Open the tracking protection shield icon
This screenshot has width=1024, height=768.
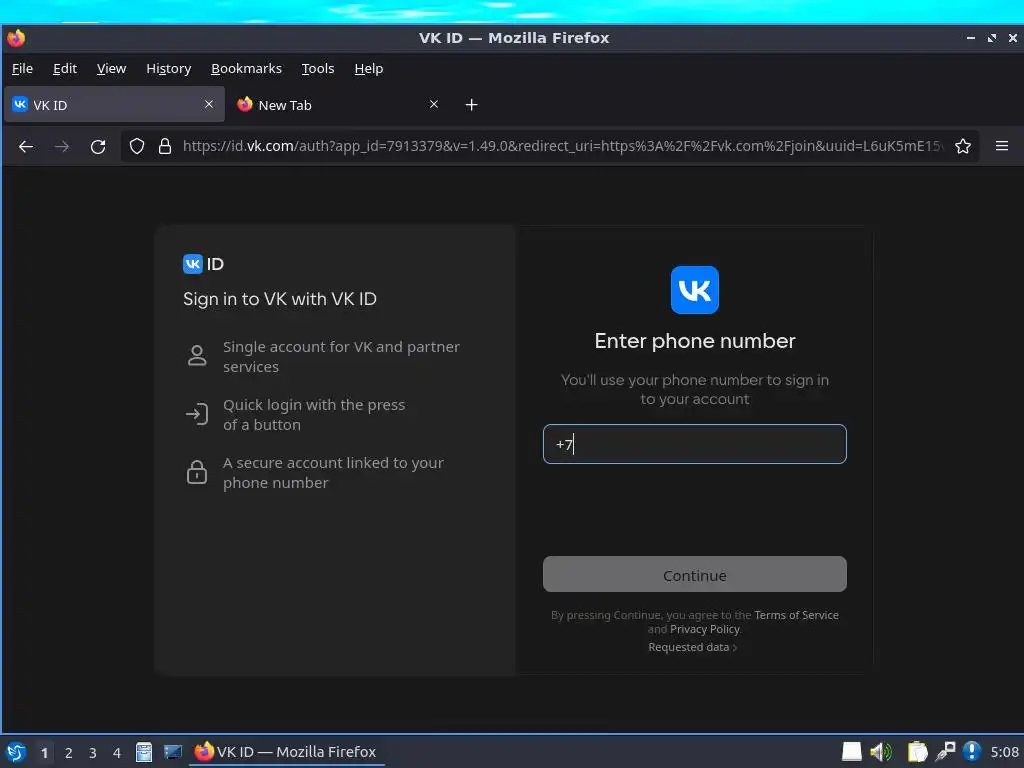coord(136,146)
